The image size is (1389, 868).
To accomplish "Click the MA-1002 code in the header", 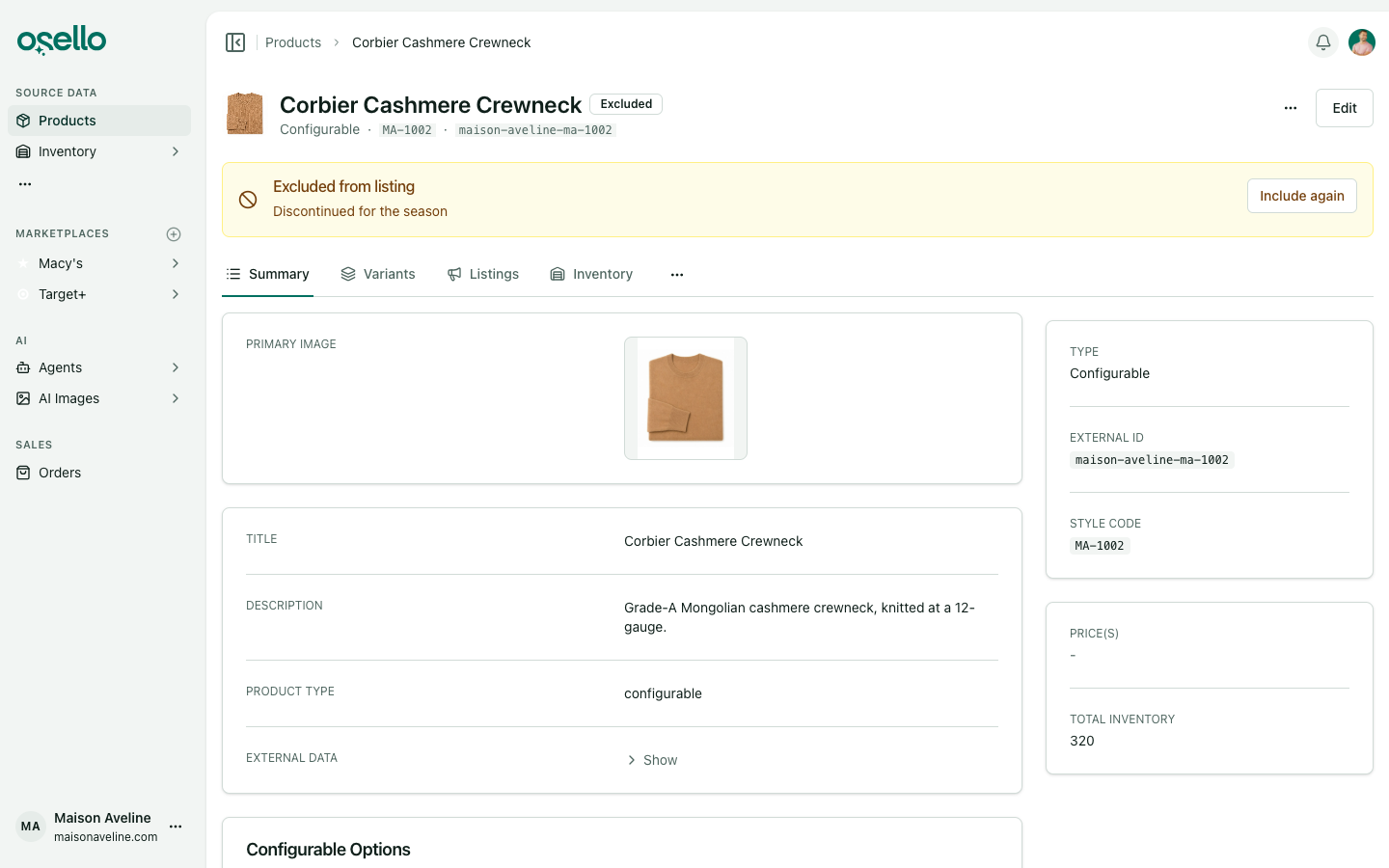I will pos(407,130).
